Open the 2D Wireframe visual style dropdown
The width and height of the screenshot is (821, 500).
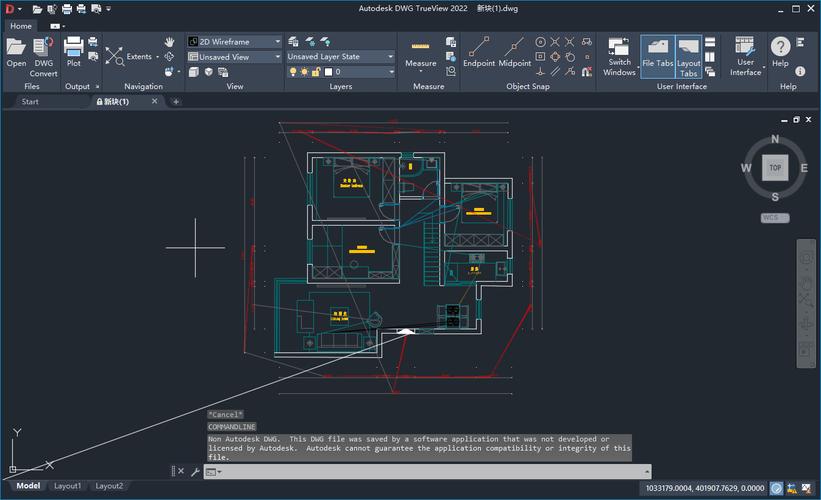278,41
